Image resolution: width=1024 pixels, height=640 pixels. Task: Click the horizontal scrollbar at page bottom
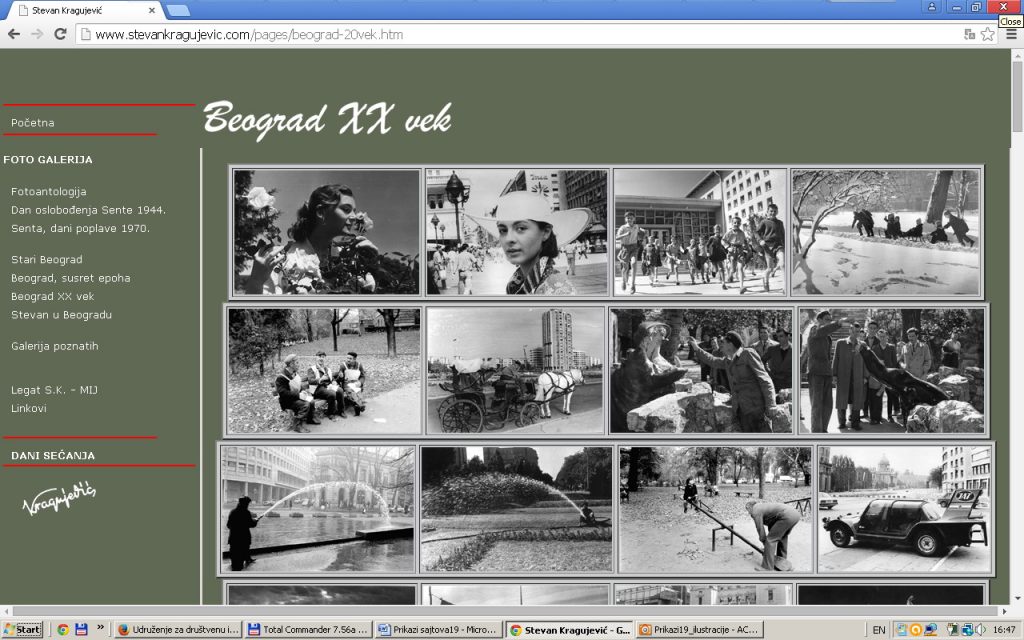click(x=500, y=610)
